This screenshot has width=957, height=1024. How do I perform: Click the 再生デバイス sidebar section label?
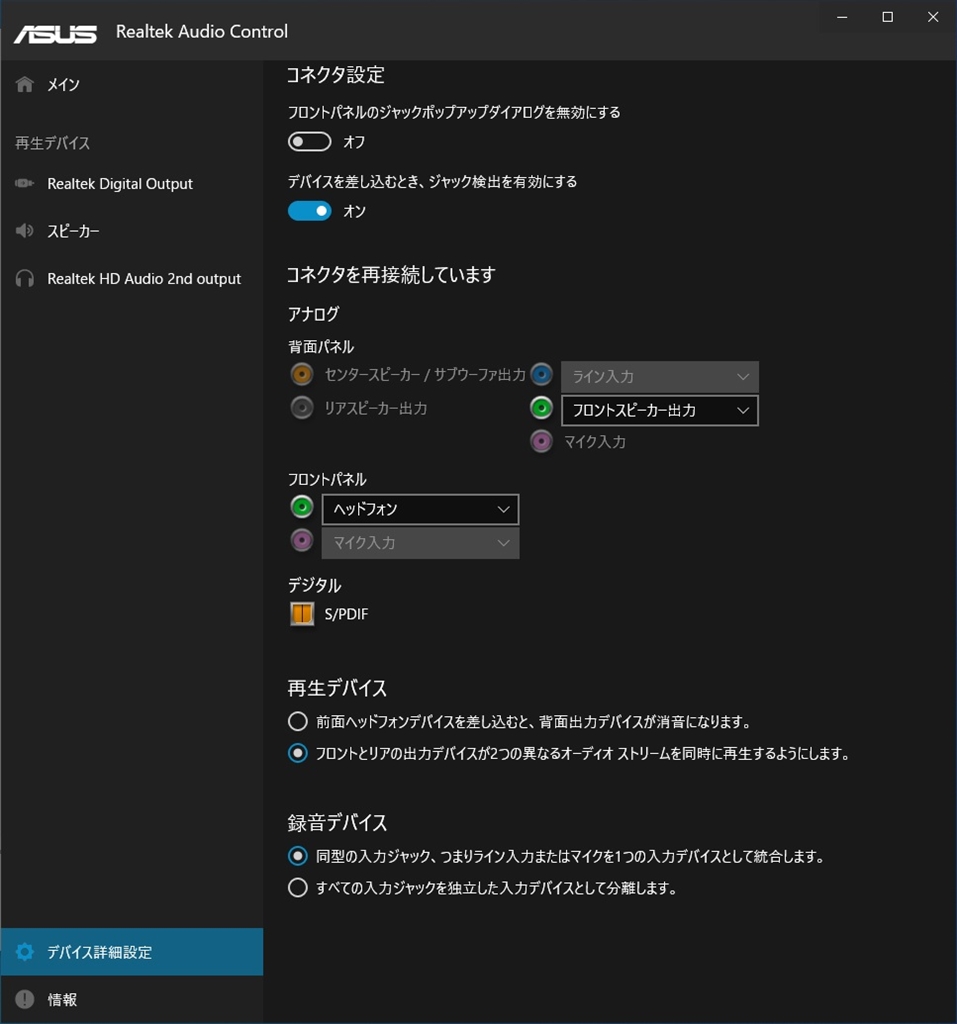coord(52,143)
